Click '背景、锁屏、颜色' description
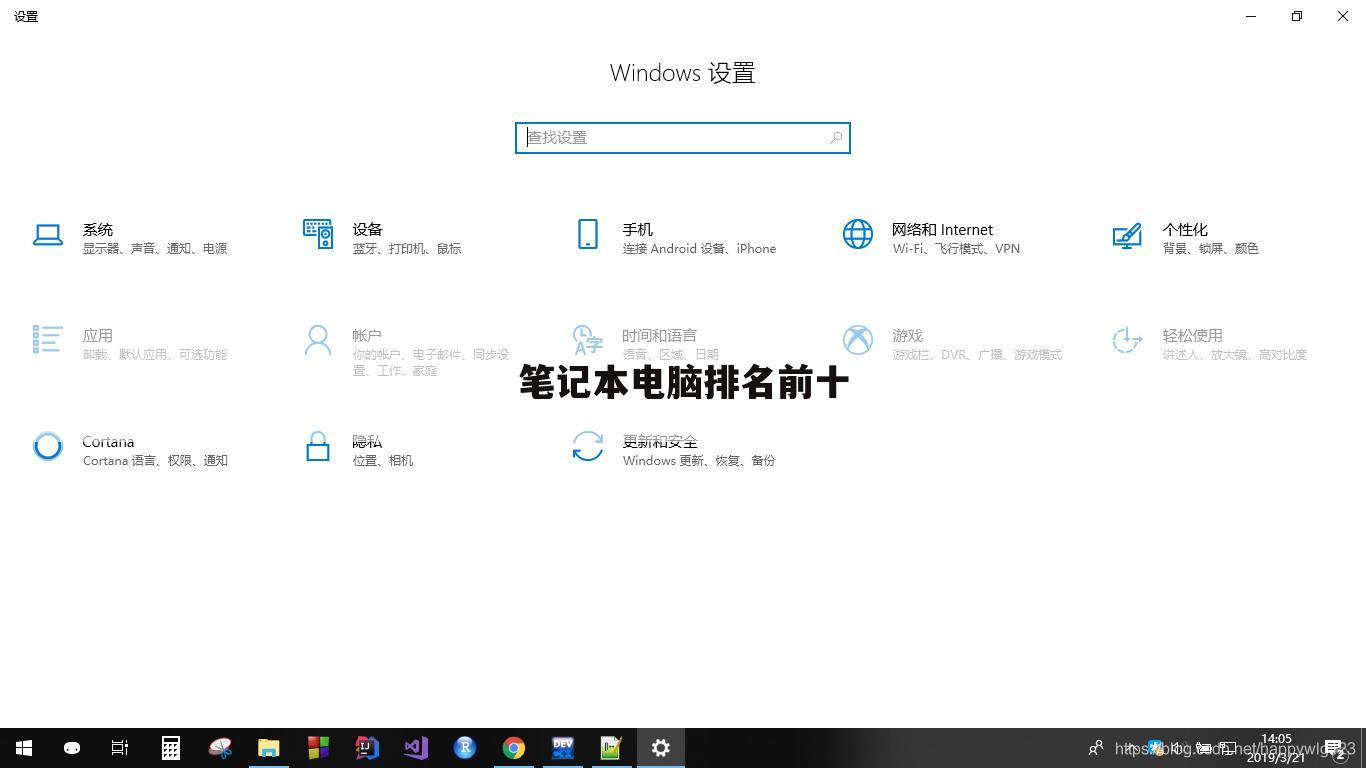Screen dimensions: 1366x768 (1210, 249)
